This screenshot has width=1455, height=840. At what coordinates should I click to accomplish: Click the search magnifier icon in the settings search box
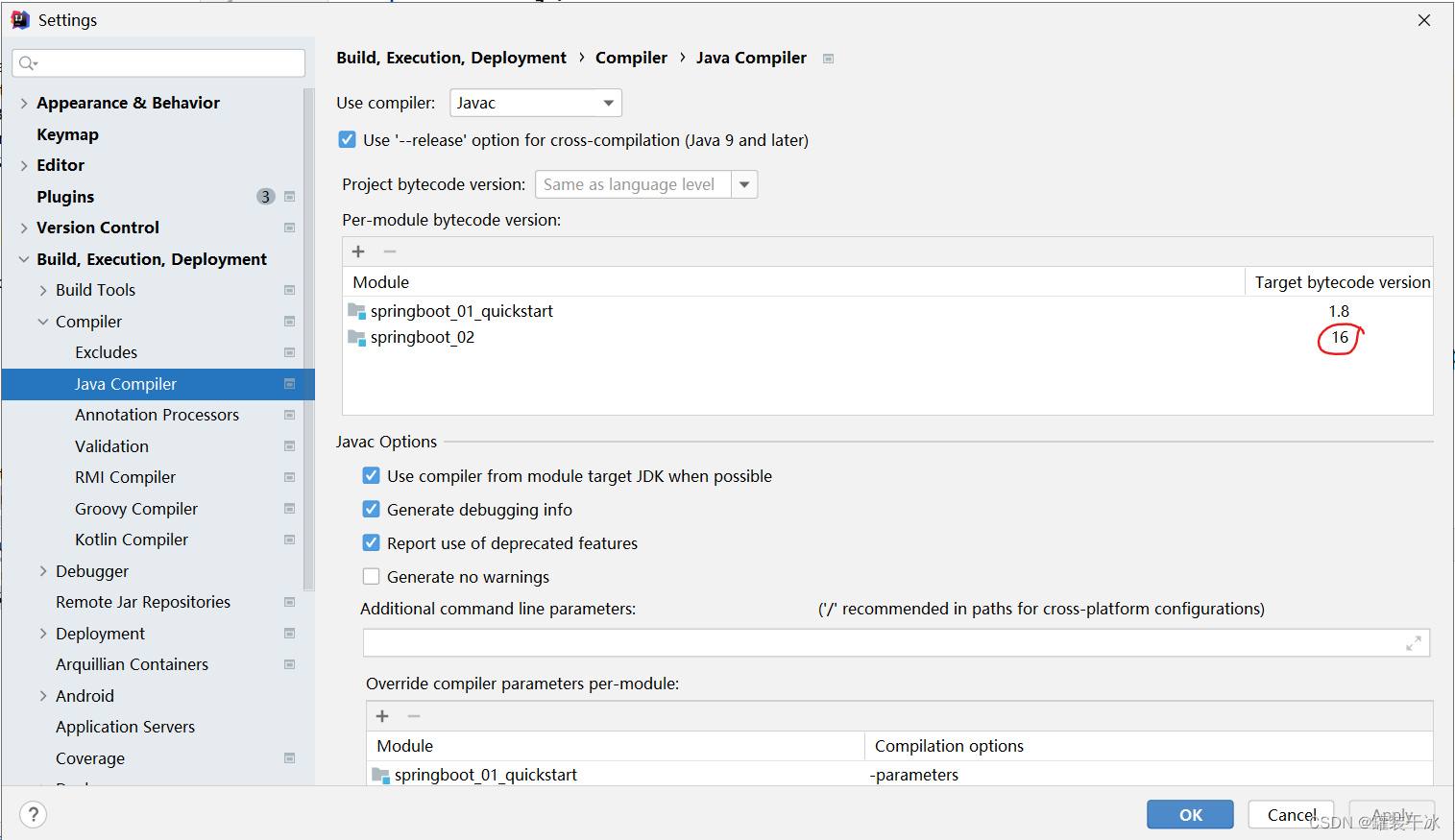[27, 63]
